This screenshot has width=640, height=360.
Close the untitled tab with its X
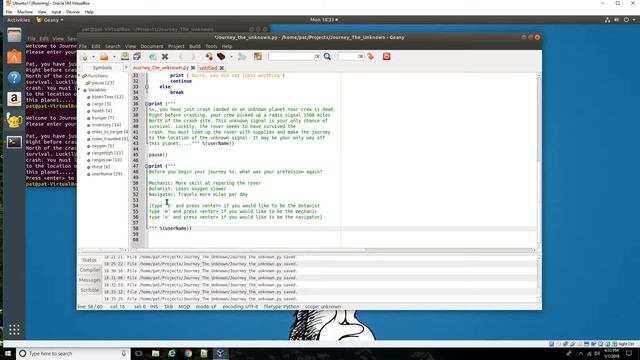click(x=222, y=68)
